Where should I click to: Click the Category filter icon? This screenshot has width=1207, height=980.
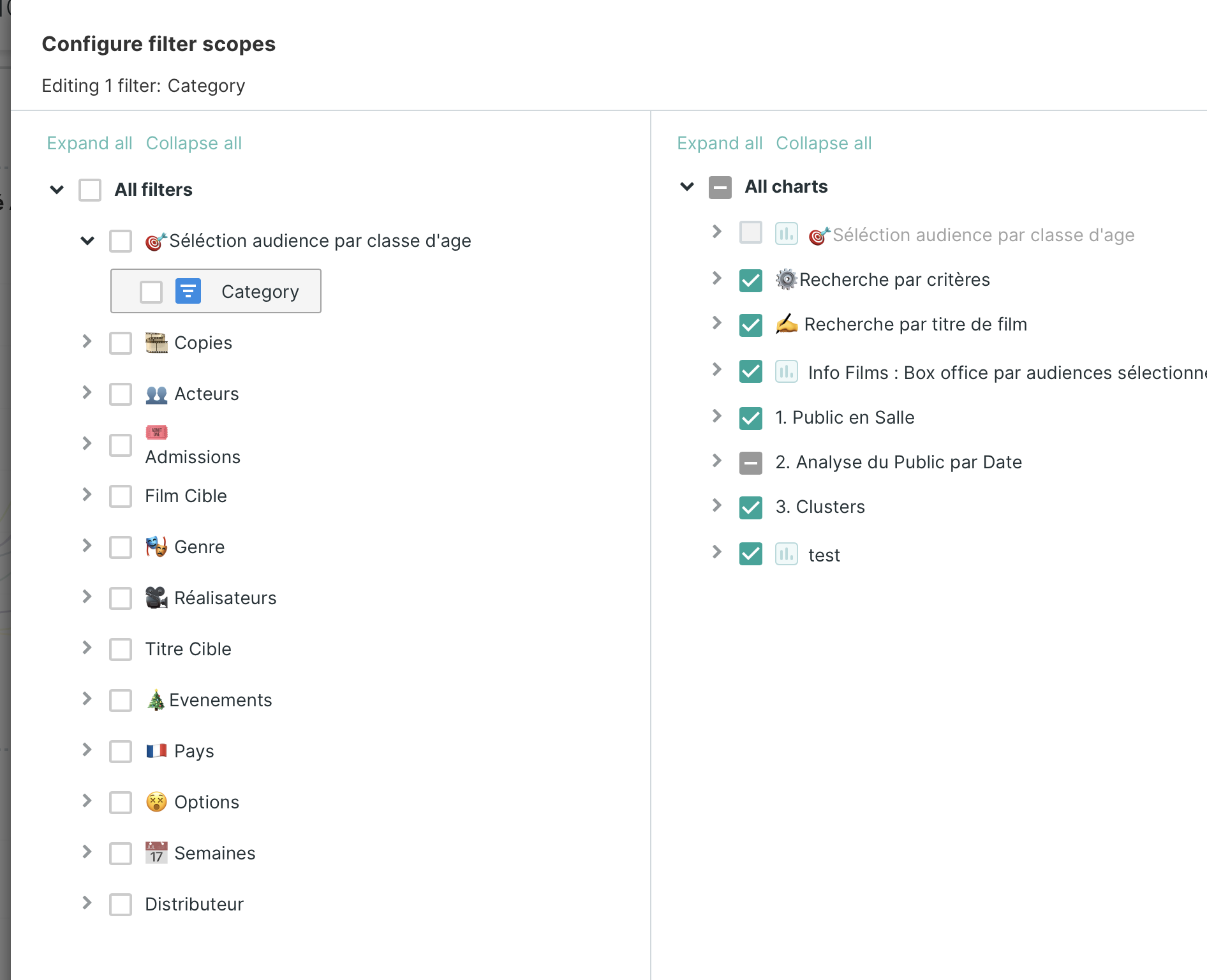click(187, 291)
